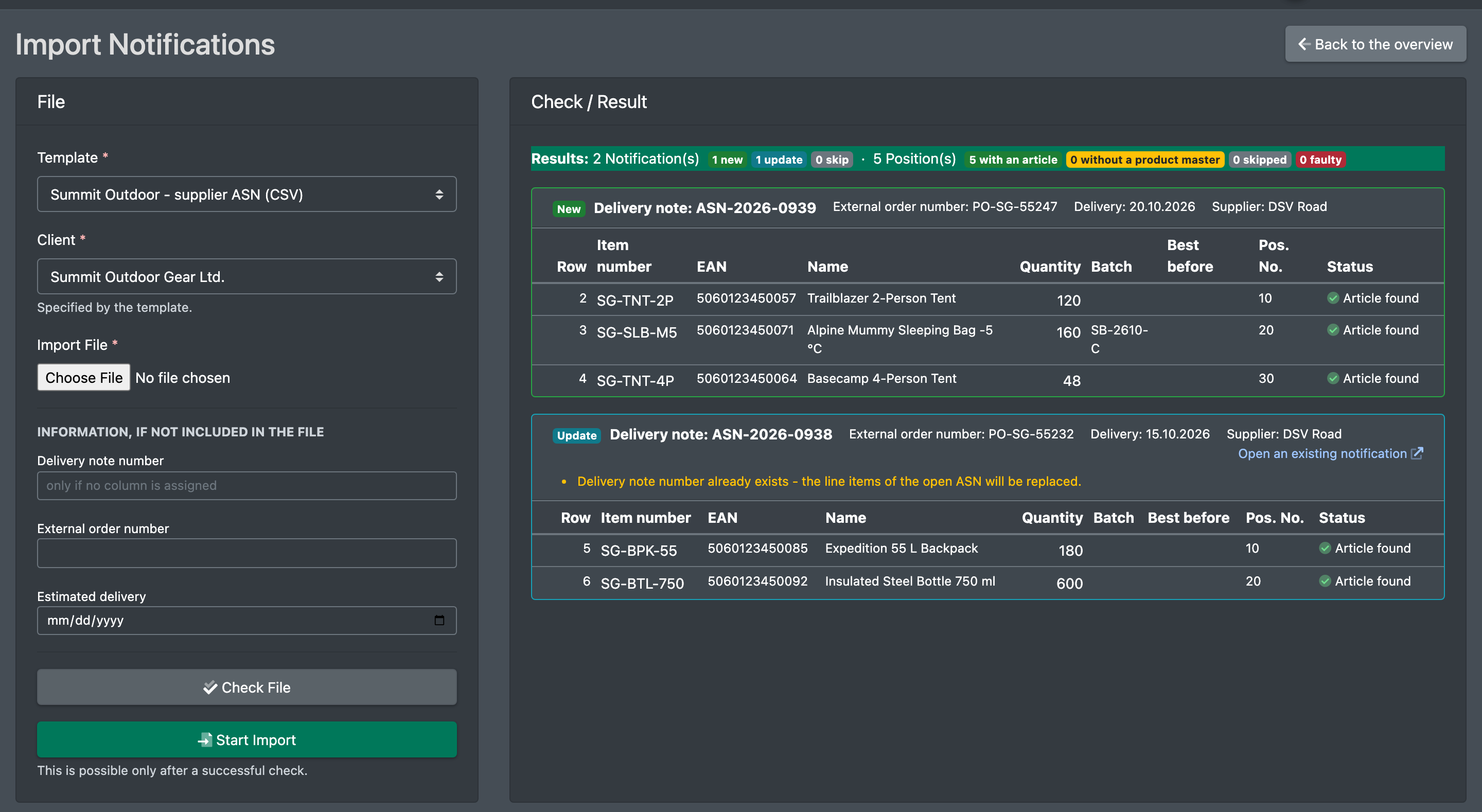Click the Update label on ASN-2026-0938
Screen dimensions: 1482x812
coord(576,435)
